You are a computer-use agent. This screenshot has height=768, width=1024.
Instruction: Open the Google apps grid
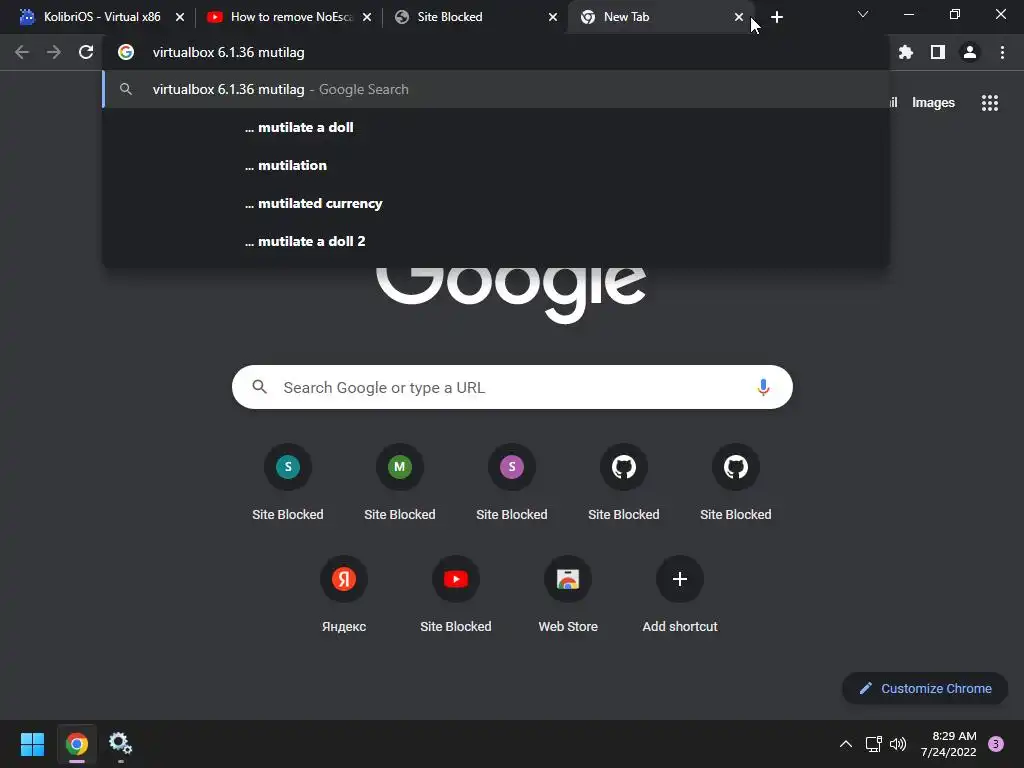pyautogui.click(x=990, y=103)
